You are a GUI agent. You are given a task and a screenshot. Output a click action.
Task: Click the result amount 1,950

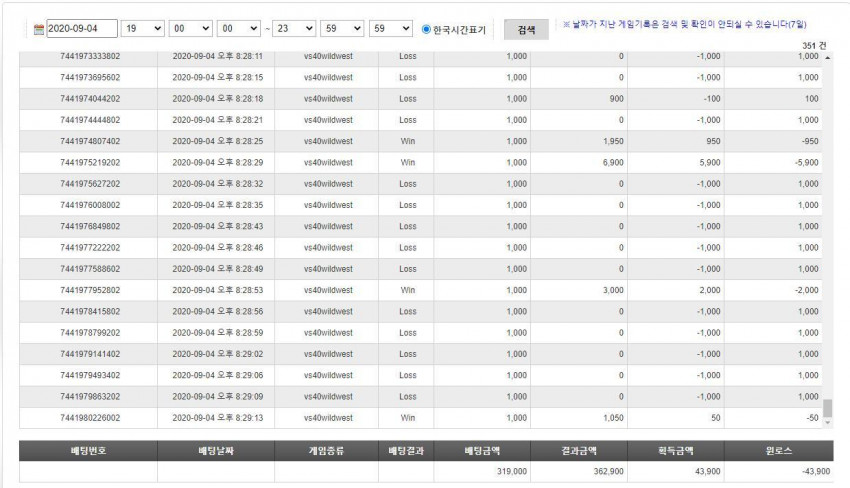click(x=613, y=141)
